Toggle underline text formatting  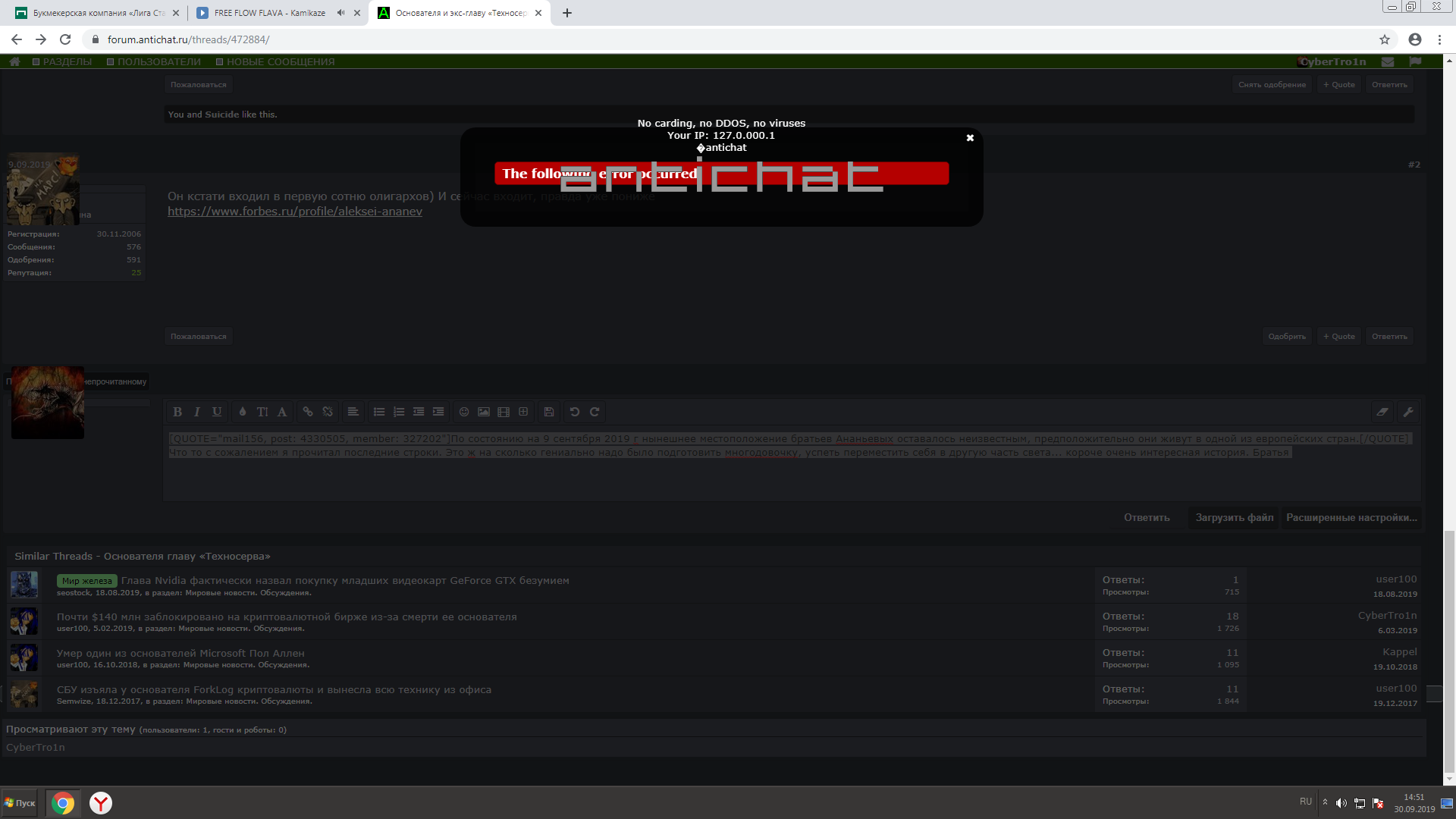point(217,412)
